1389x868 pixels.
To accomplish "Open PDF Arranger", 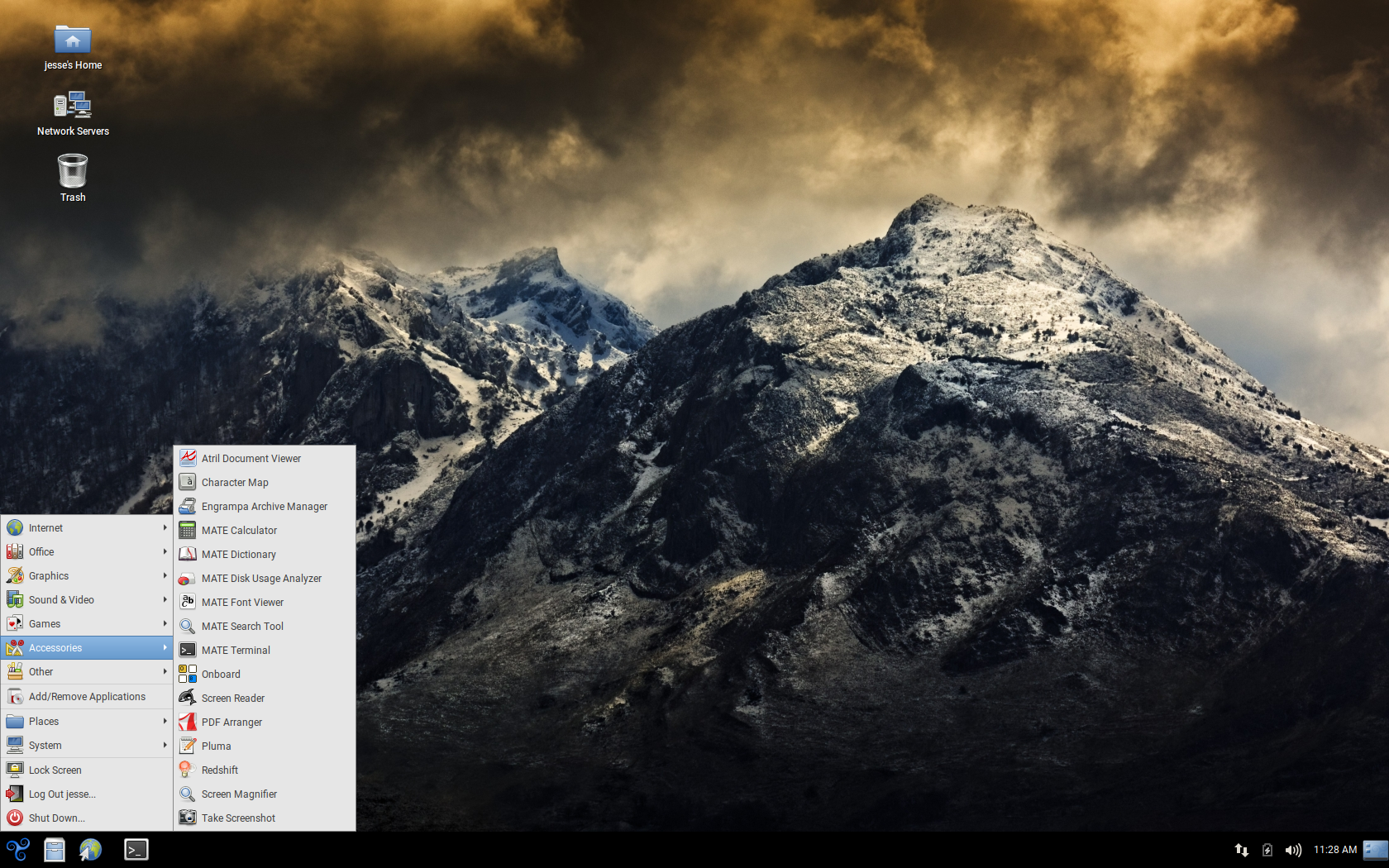I will [x=265, y=723].
